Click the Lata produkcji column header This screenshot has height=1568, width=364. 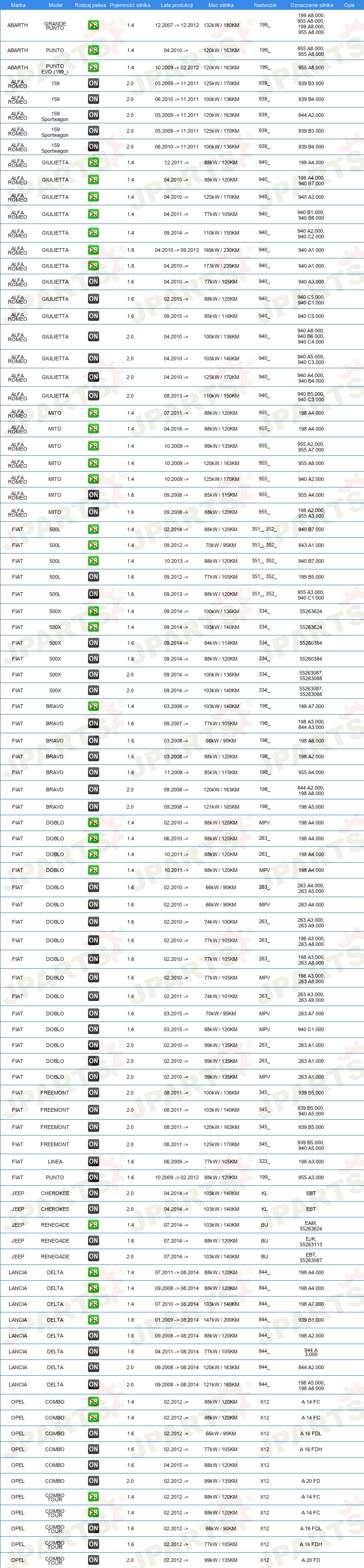[x=176, y=5]
